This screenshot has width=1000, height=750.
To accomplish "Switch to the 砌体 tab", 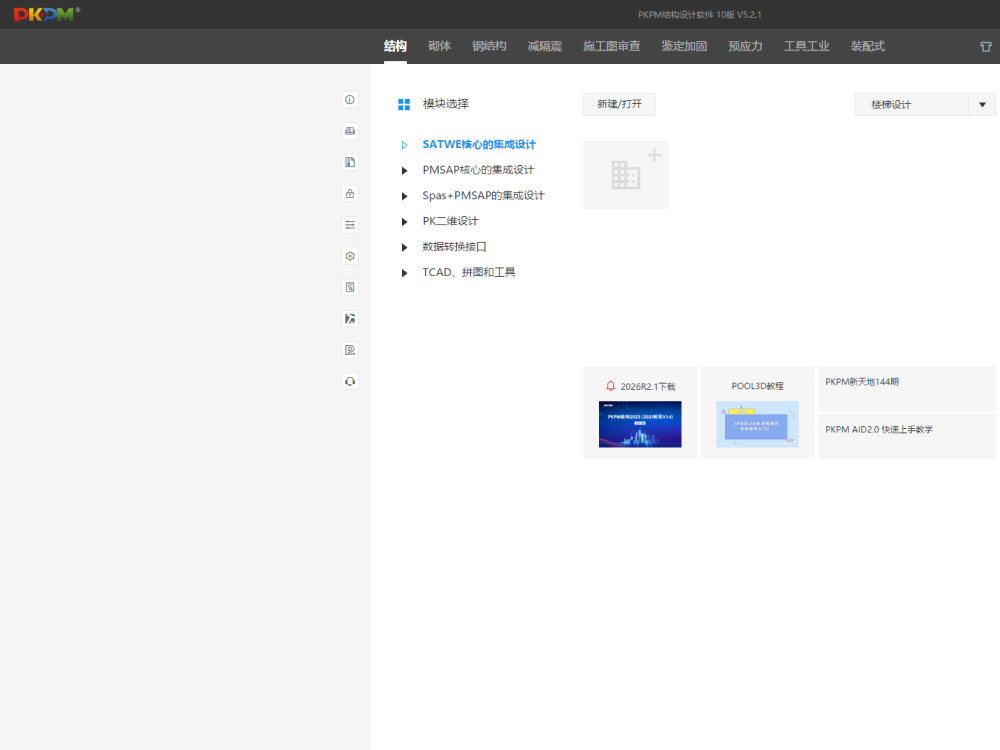I will [x=439, y=46].
